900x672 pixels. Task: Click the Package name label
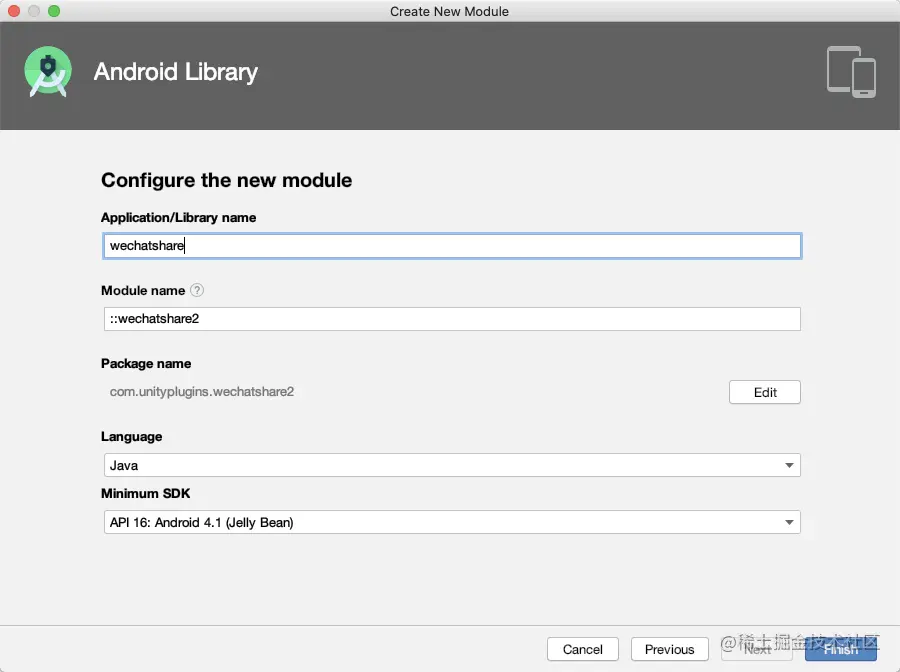tap(146, 364)
